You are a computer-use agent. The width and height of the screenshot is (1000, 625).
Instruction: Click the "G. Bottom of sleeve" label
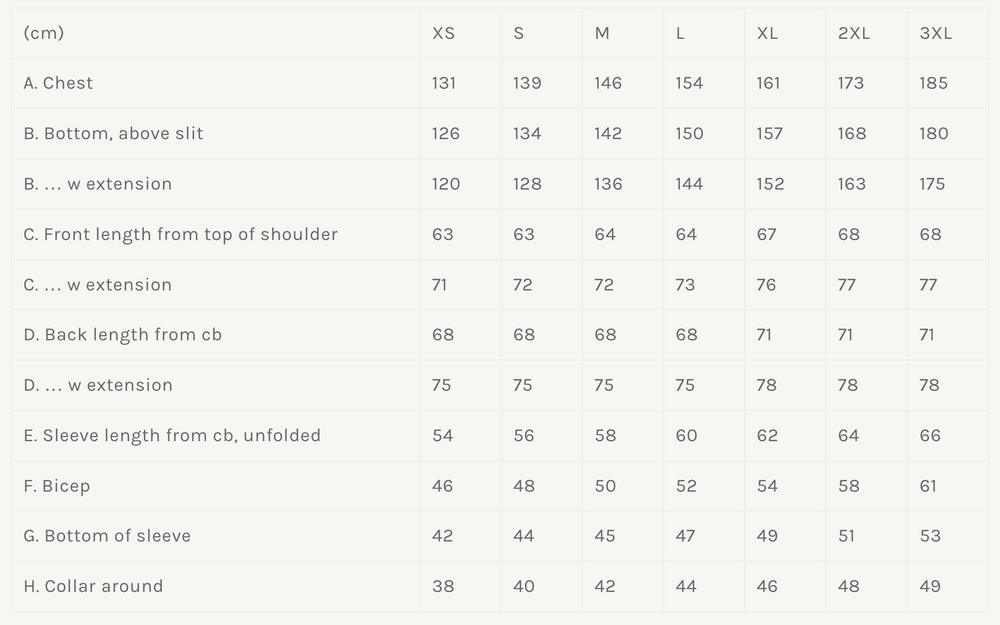tap(107, 536)
